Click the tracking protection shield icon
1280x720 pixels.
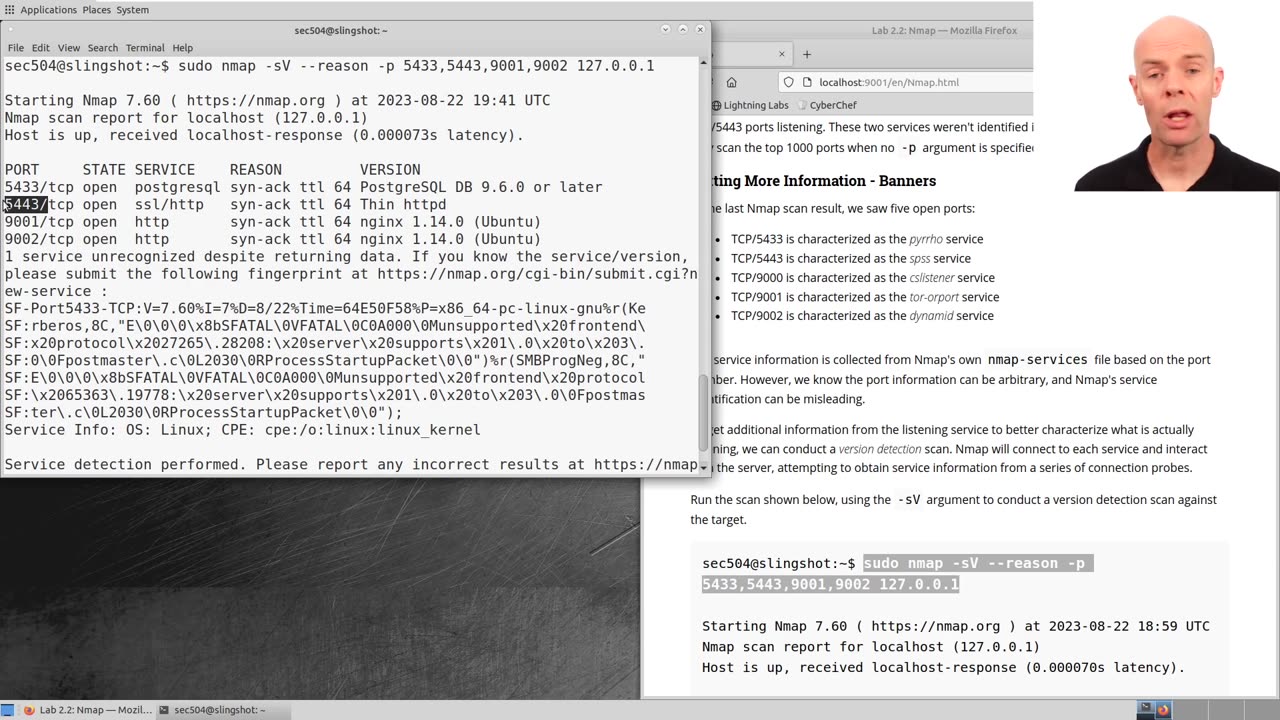coord(789,82)
